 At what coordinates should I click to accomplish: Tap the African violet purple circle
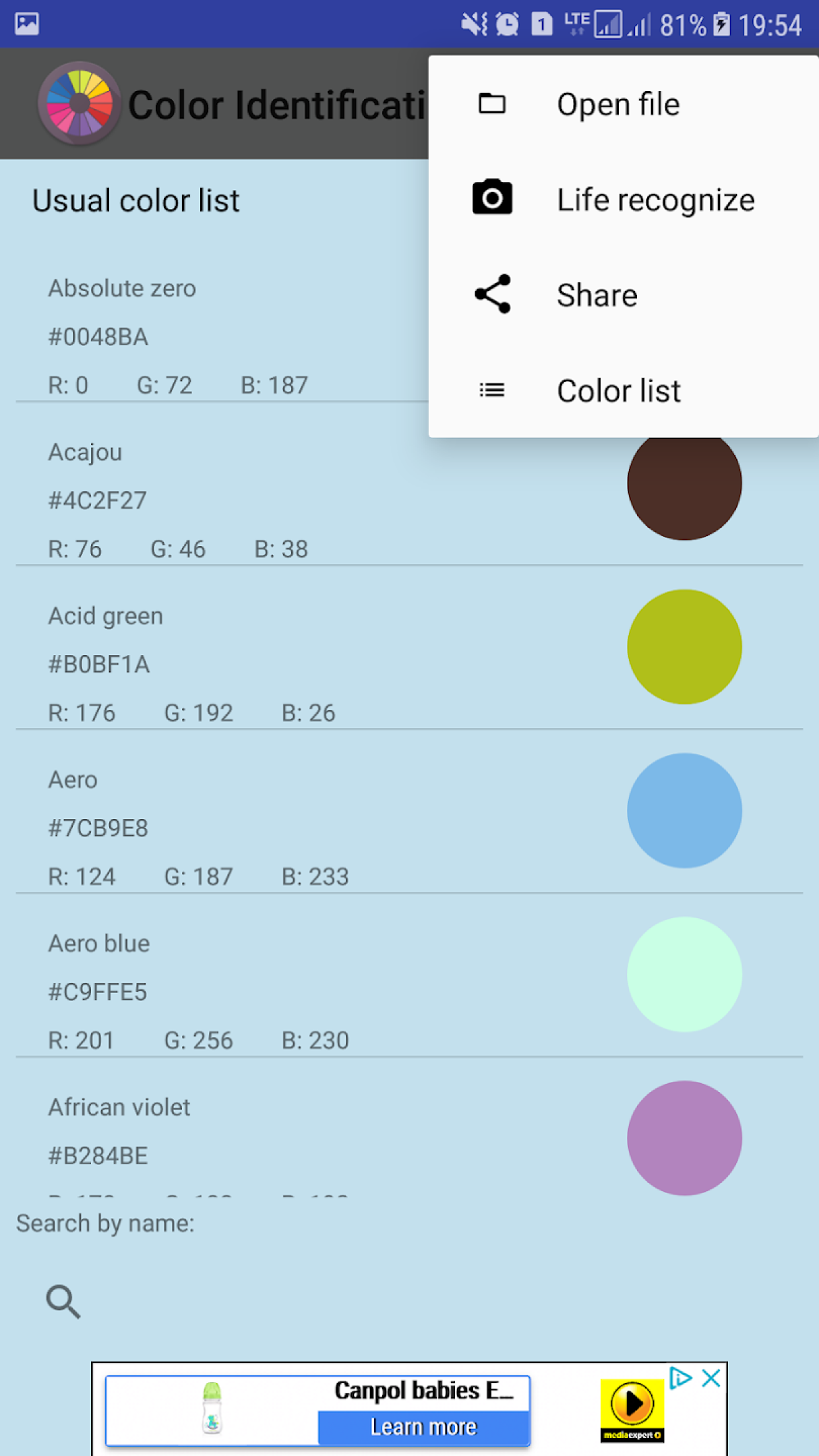[x=684, y=1139]
